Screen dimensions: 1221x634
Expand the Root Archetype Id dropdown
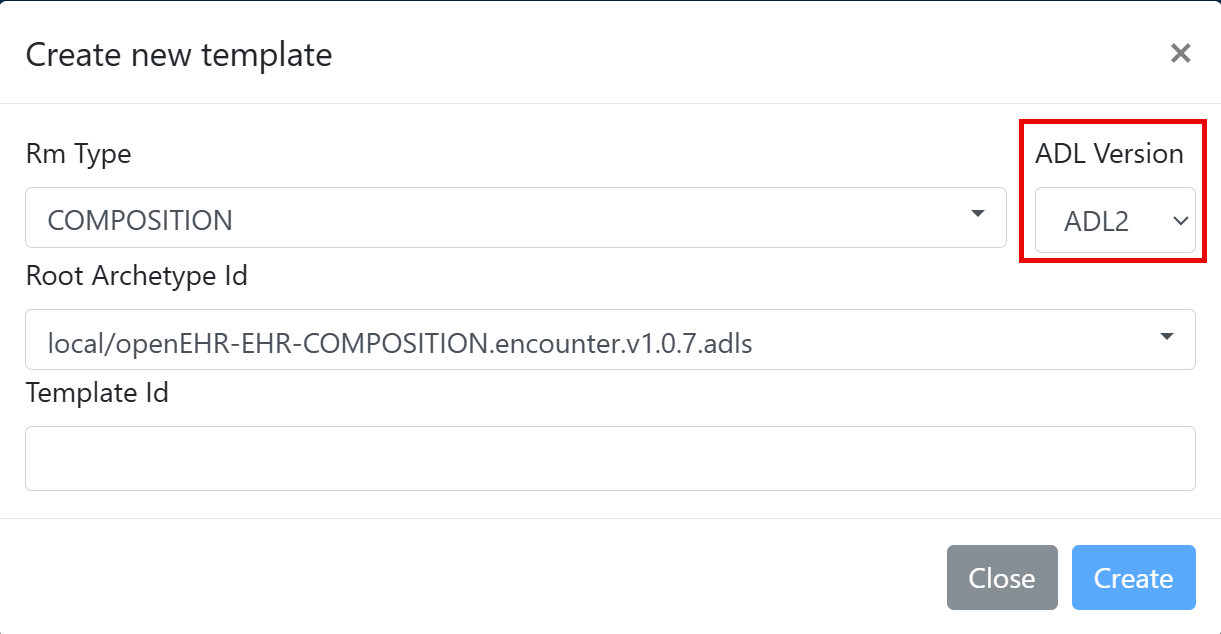click(x=610, y=340)
